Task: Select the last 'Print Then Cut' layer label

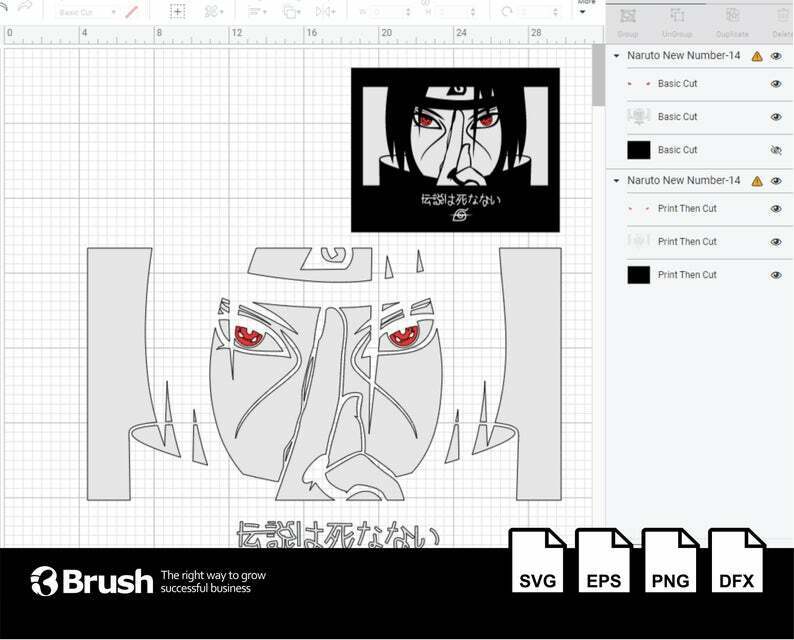Action: 687,275
